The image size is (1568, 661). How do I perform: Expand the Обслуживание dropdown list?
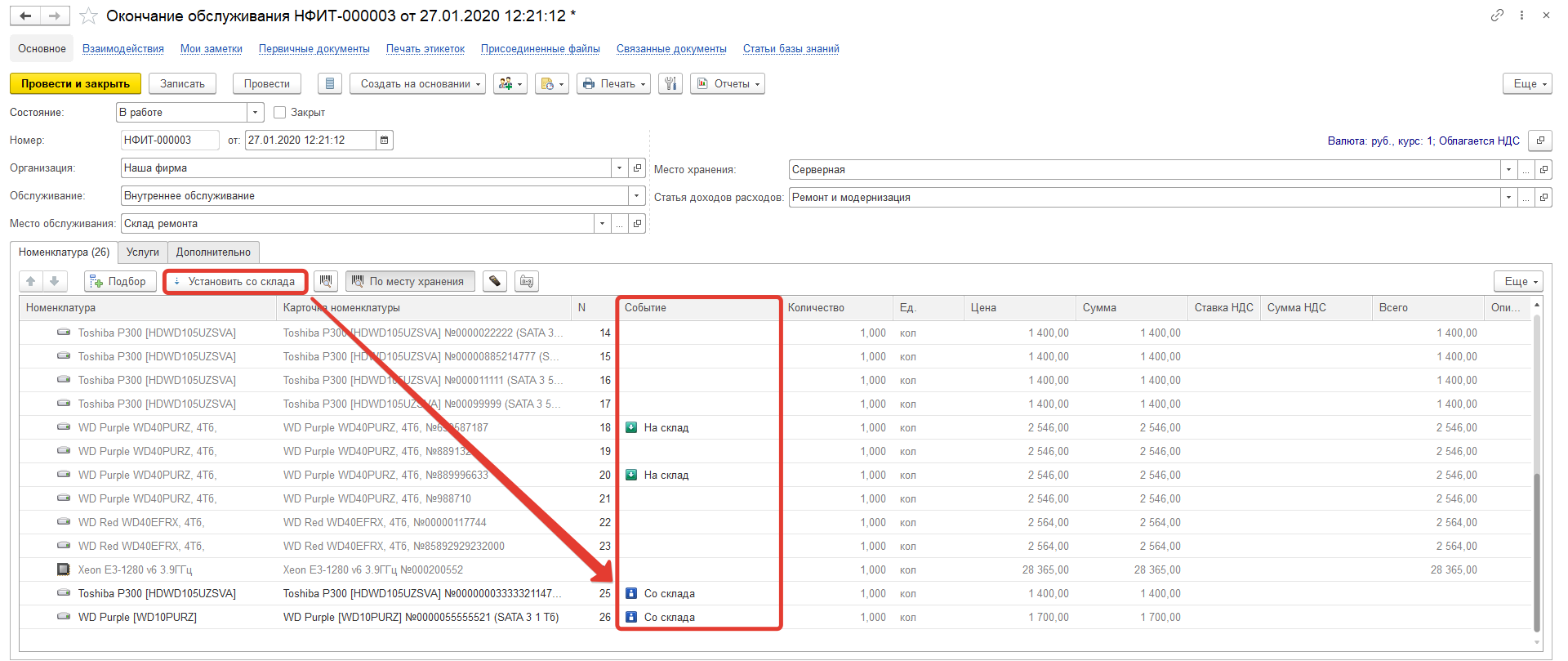(x=635, y=196)
